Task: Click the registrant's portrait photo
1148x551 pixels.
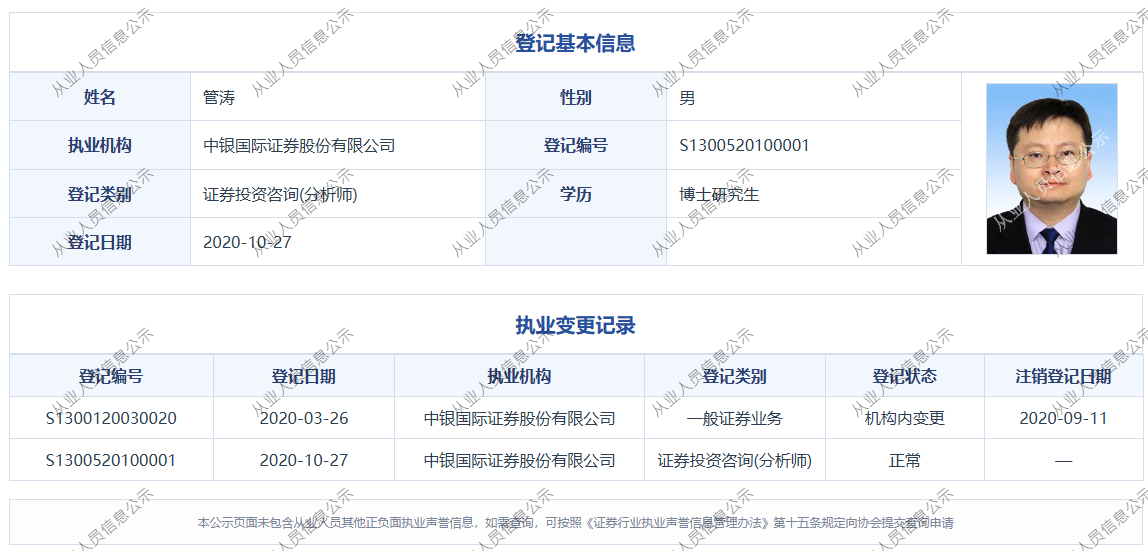Action: pos(1051,169)
